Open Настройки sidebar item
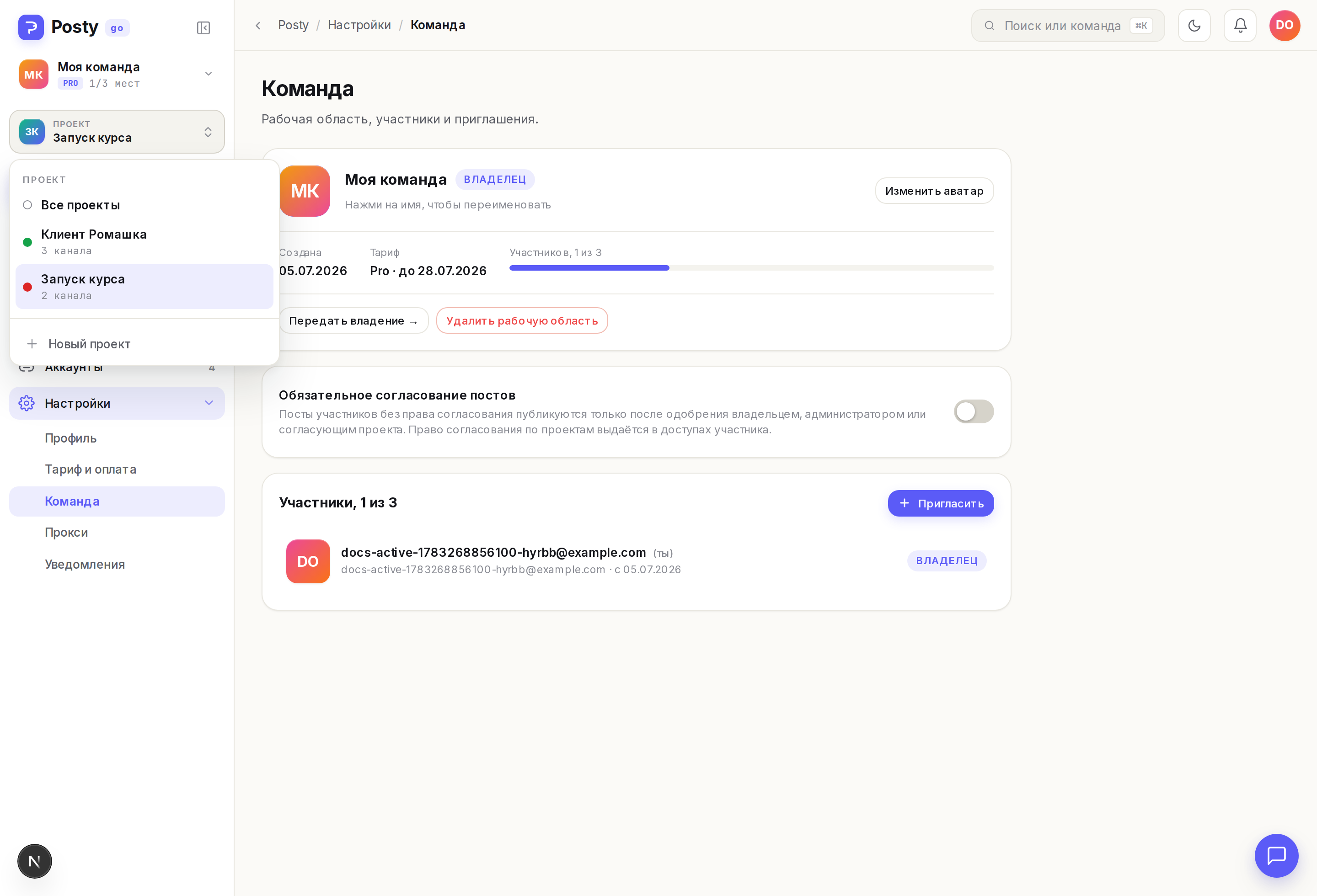The image size is (1317, 896). [x=117, y=403]
